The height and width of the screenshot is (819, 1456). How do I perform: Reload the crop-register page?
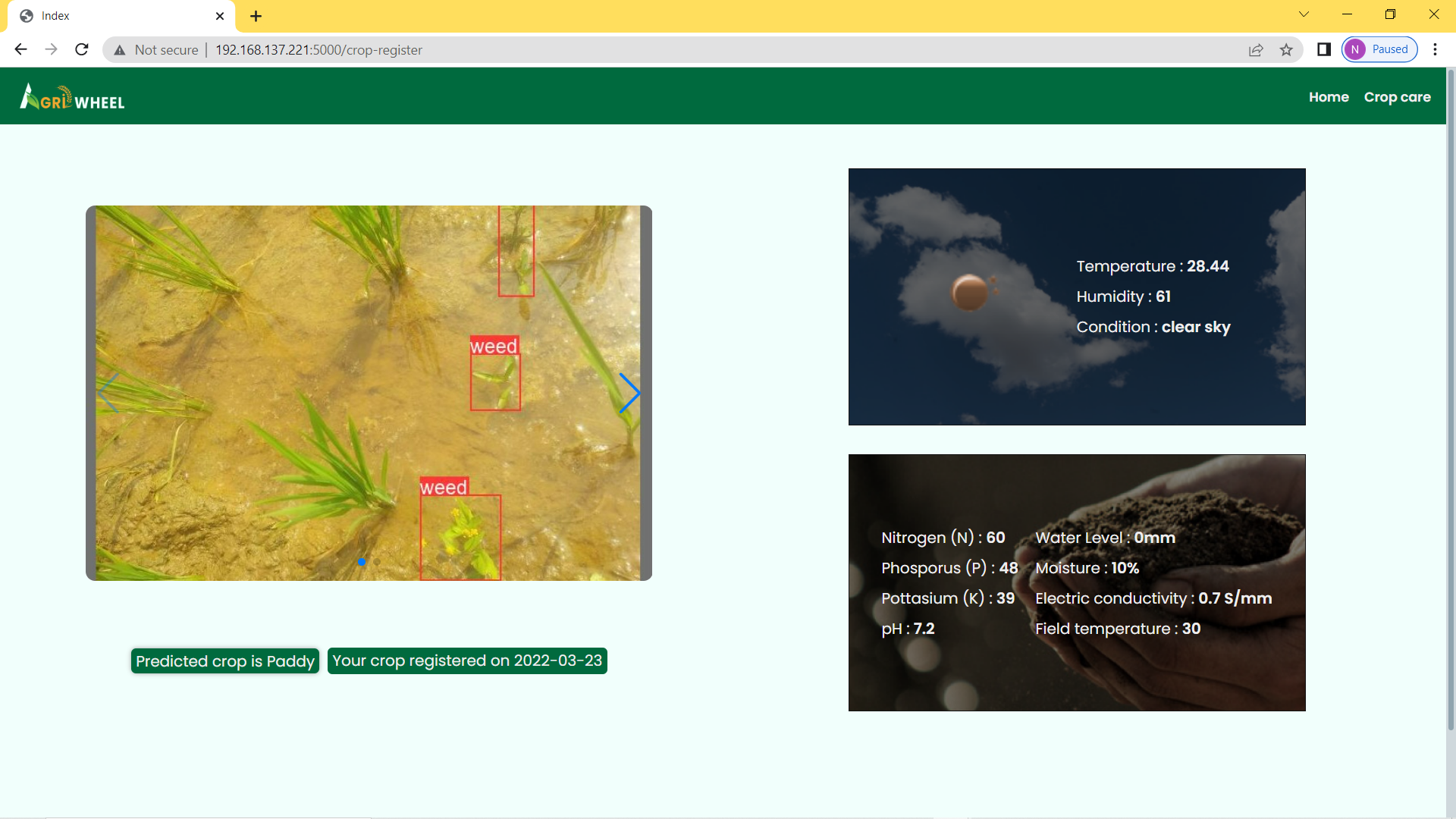point(82,49)
